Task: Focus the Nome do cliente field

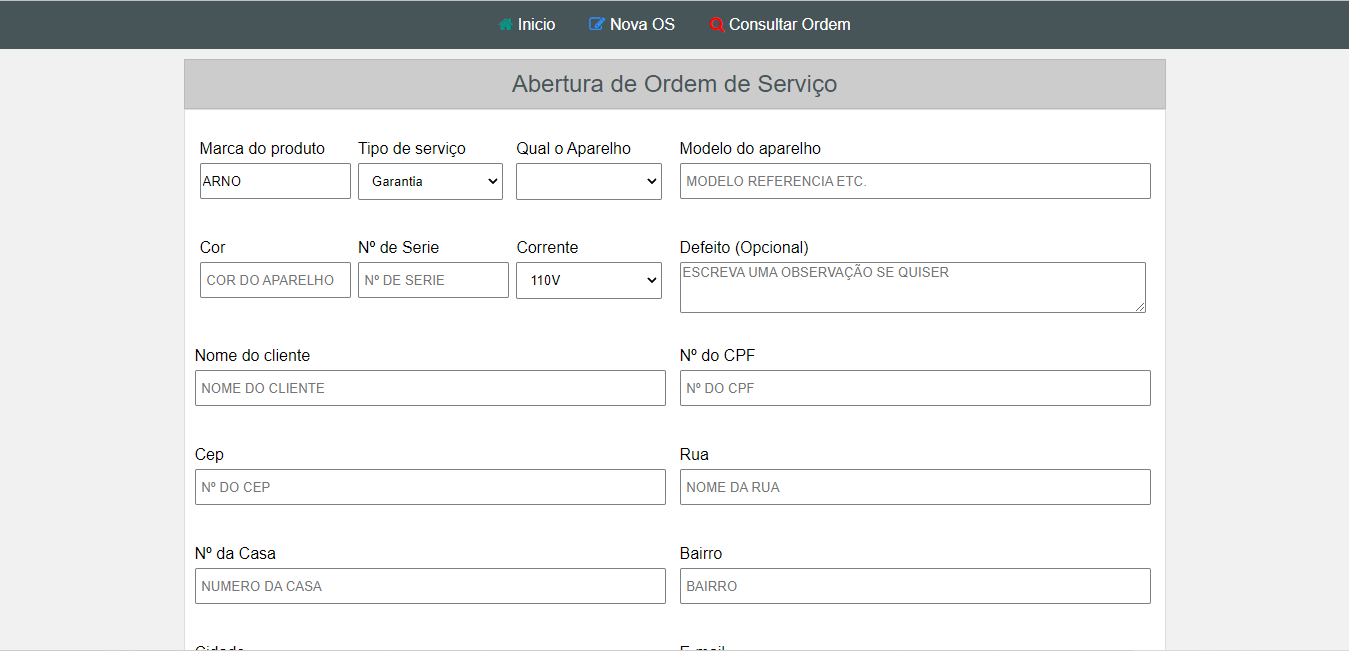Action: tap(430, 388)
